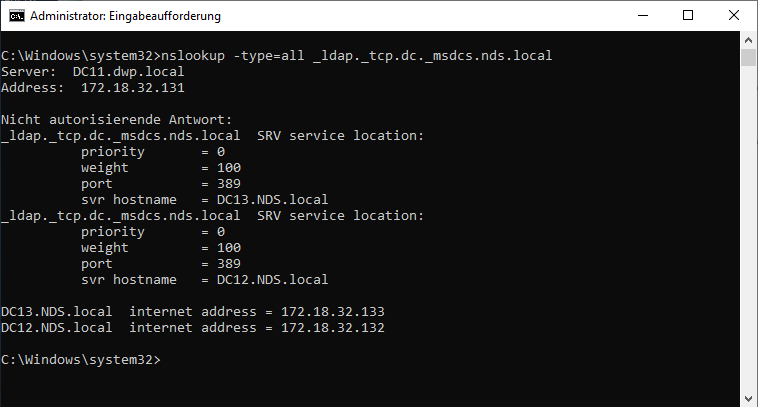
Task: Click the empty prompt on the last line
Action: point(164,358)
